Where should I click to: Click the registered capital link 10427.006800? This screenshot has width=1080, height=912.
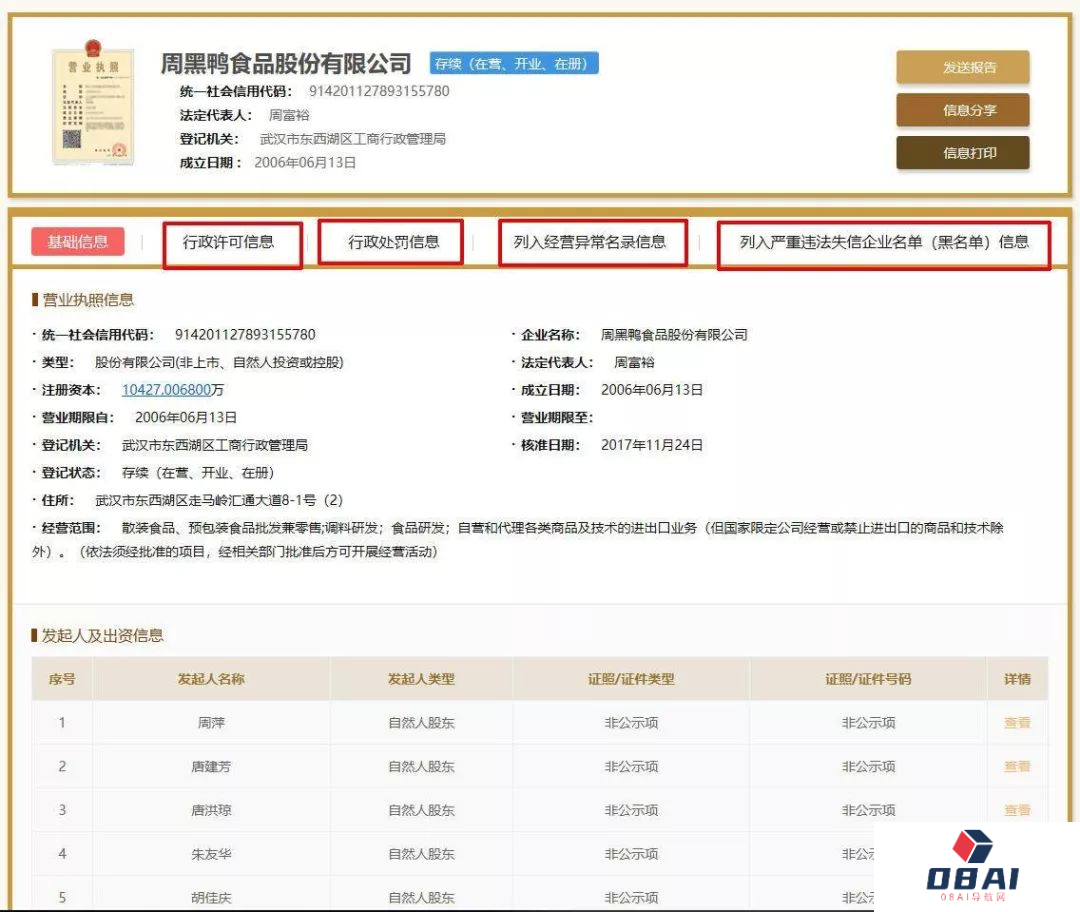[x=166, y=390]
